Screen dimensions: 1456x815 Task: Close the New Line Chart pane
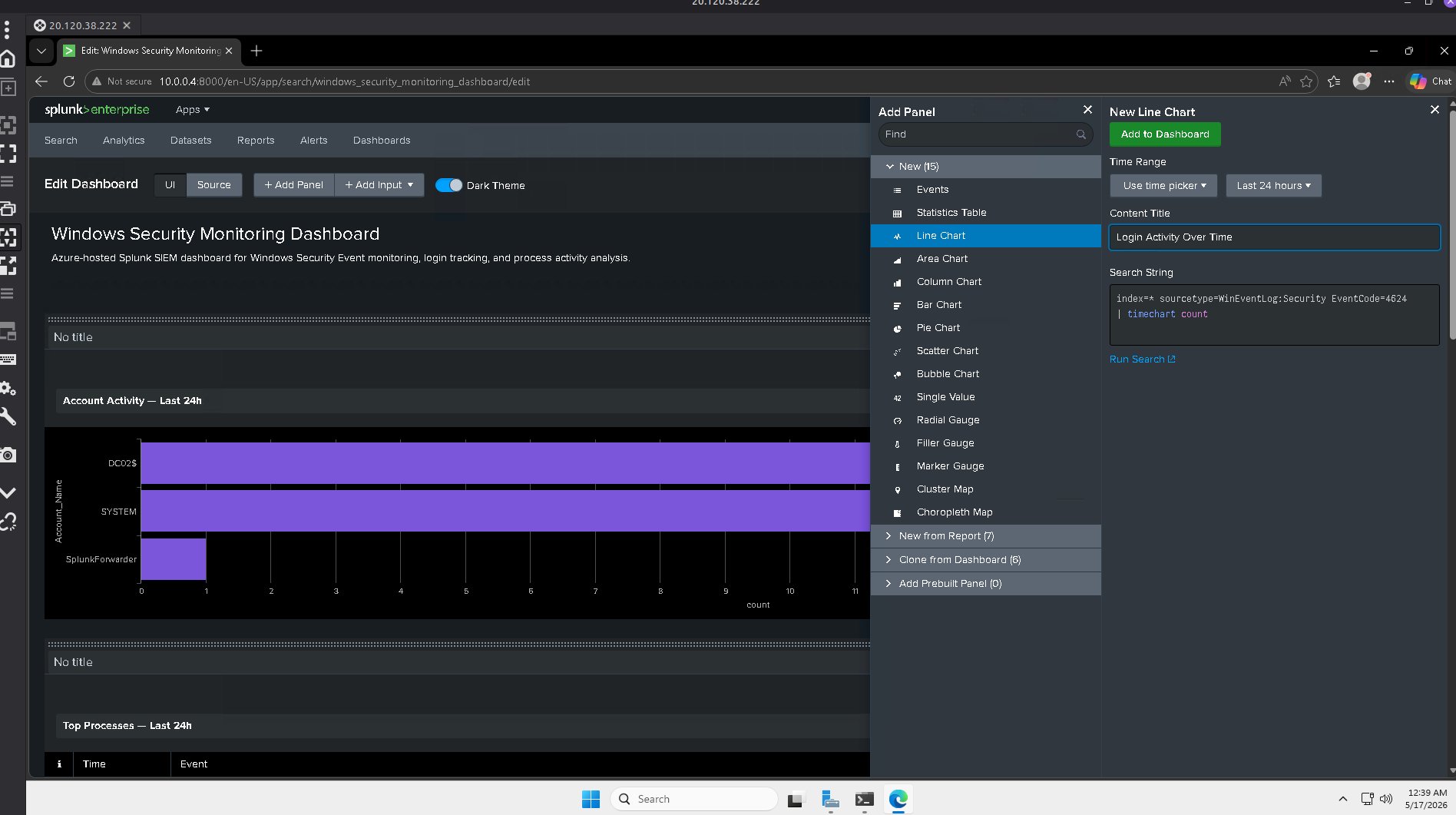click(x=1434, y=110)
